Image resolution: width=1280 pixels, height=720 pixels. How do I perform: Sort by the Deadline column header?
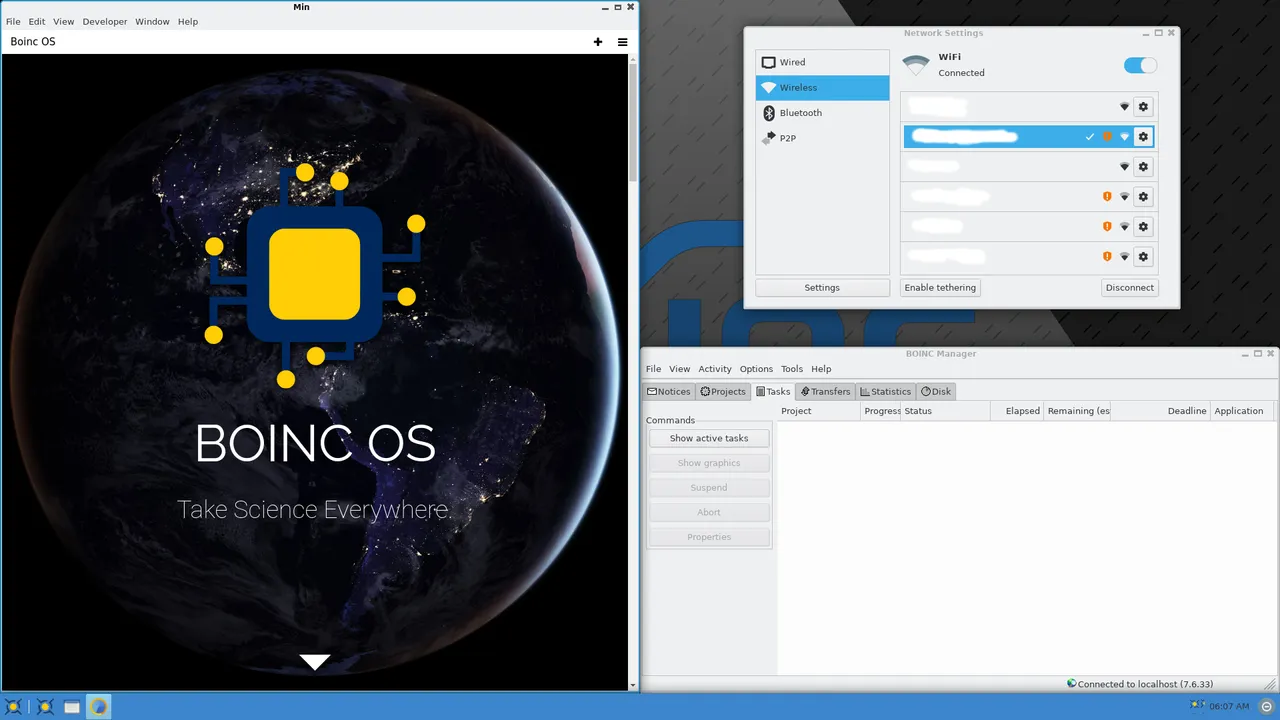tap(1160, 411)
